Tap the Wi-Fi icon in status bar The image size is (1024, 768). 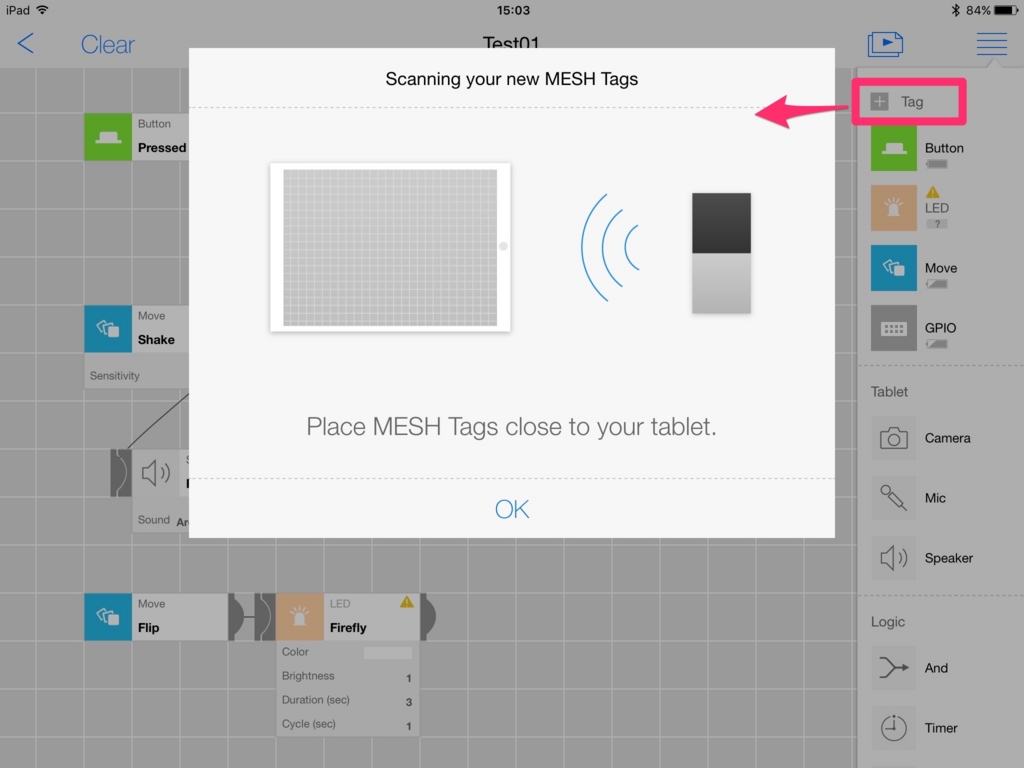[x=43, y=10]
